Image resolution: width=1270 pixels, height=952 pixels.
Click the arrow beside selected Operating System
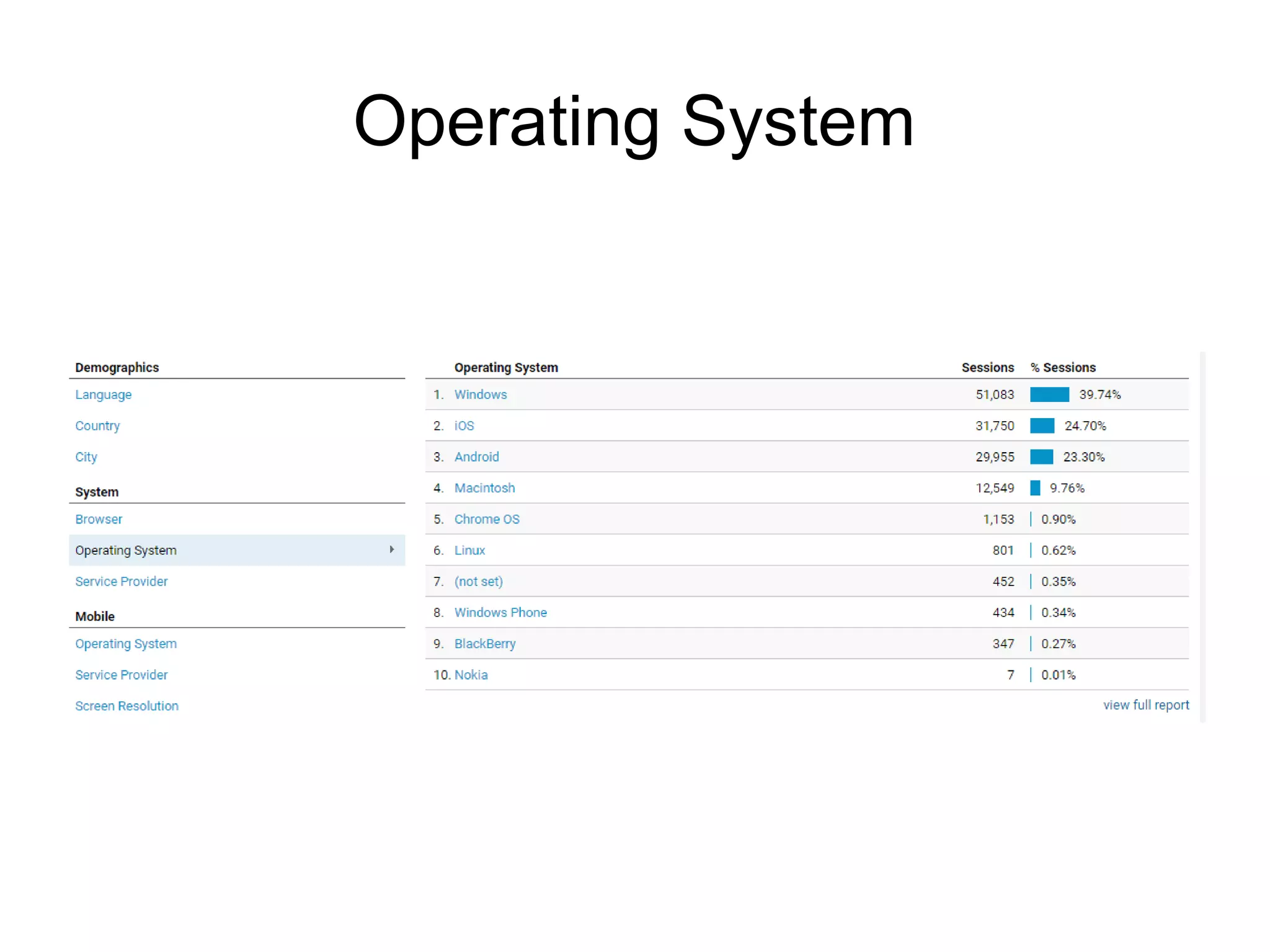[392, 549]
